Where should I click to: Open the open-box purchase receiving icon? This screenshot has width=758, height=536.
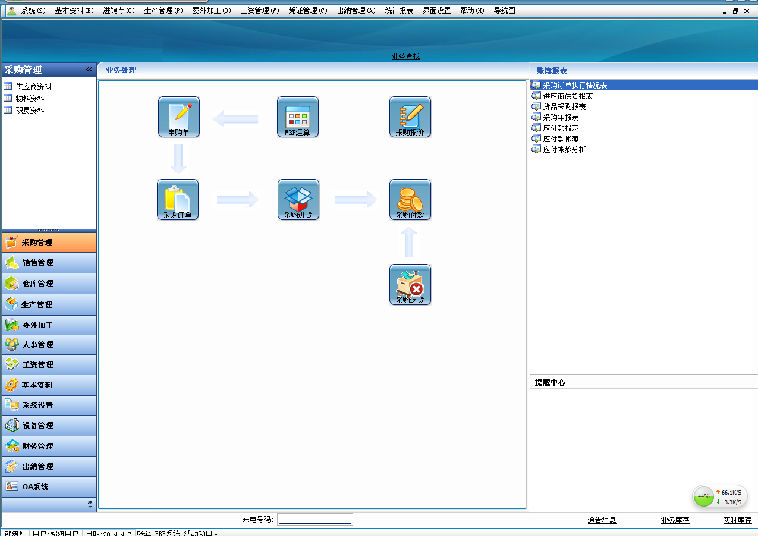click(298, 200)
